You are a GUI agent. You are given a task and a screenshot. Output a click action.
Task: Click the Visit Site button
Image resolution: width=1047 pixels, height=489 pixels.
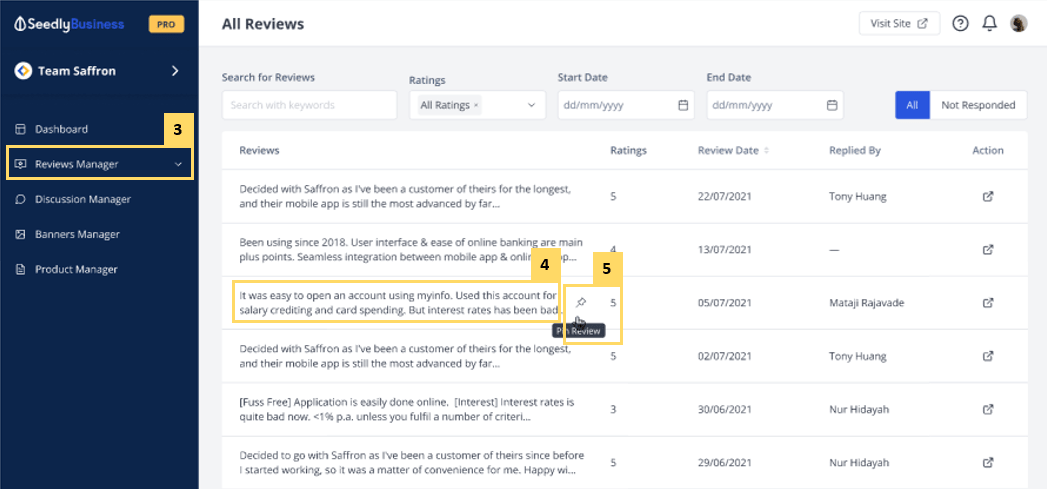[x=898, y=24]
